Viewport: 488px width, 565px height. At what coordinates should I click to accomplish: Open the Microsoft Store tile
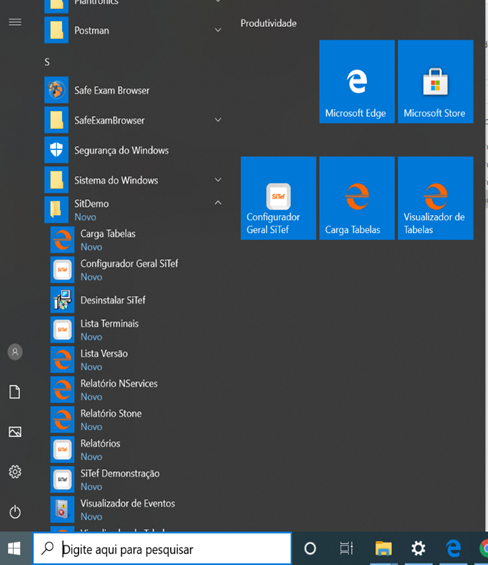point(435,81)
